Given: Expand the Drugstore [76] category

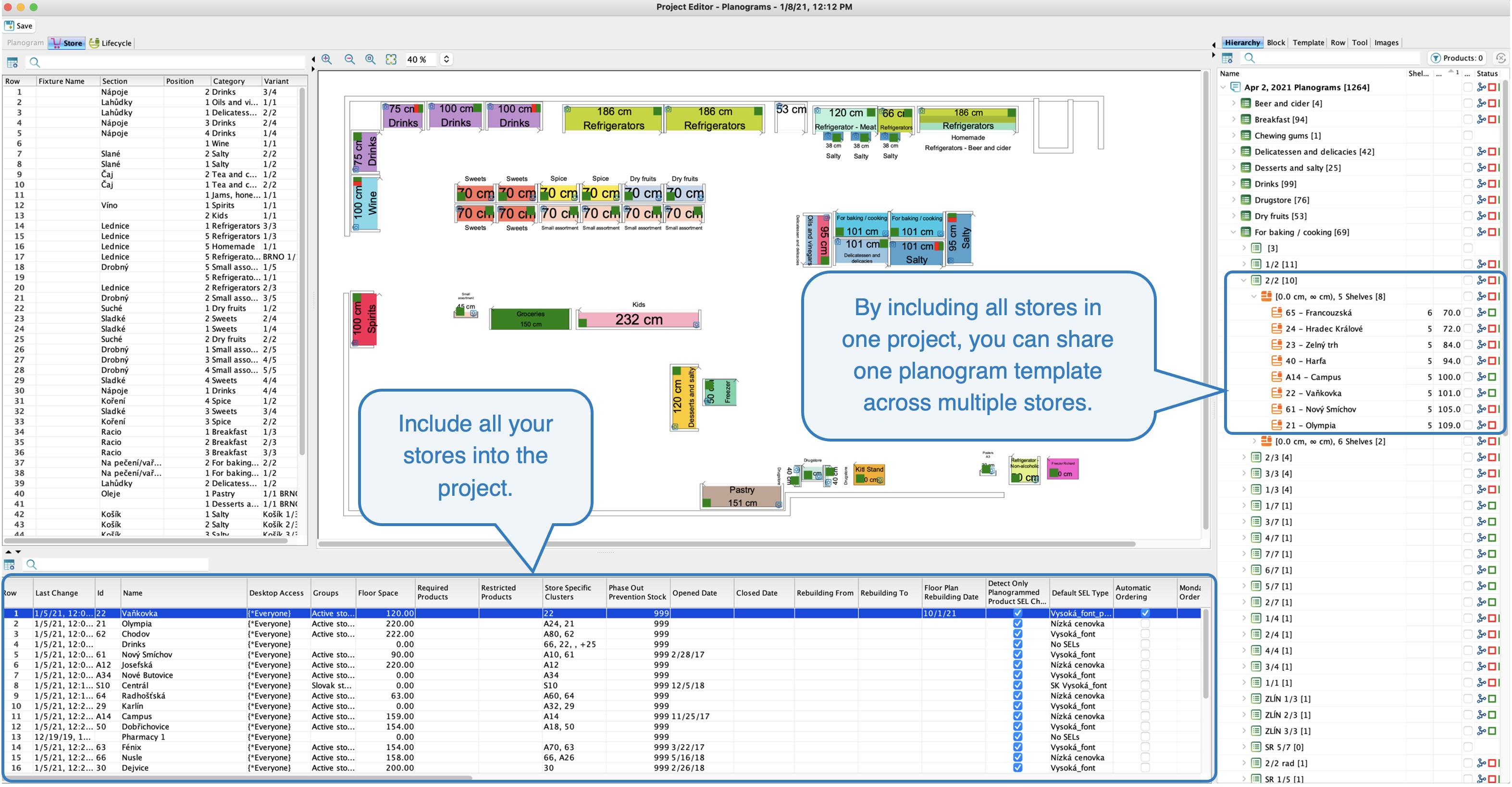Looking at the screenshot, I should click(1233, 200).
